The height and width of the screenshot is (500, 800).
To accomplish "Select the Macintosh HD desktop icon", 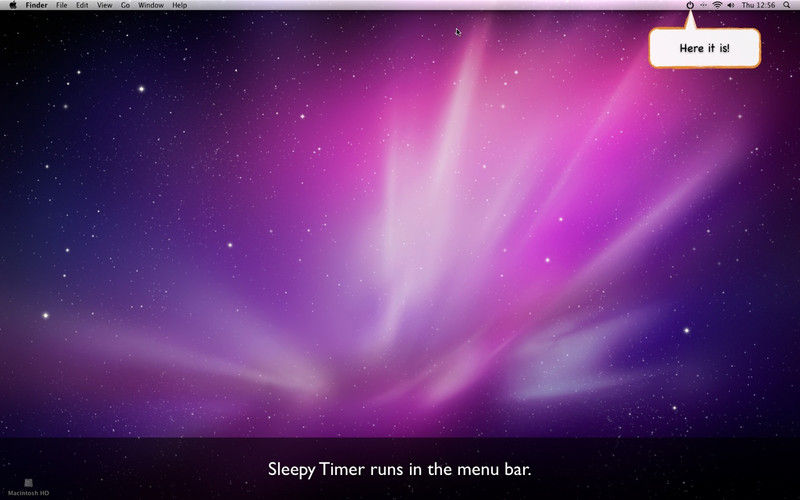I will click(x=29, y=488).
